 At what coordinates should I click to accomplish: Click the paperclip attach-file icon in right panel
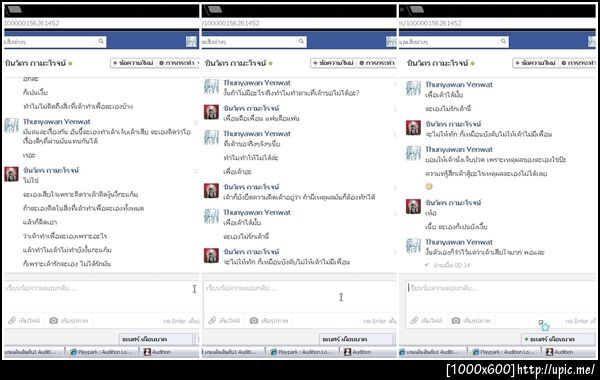tap(414, 320)
